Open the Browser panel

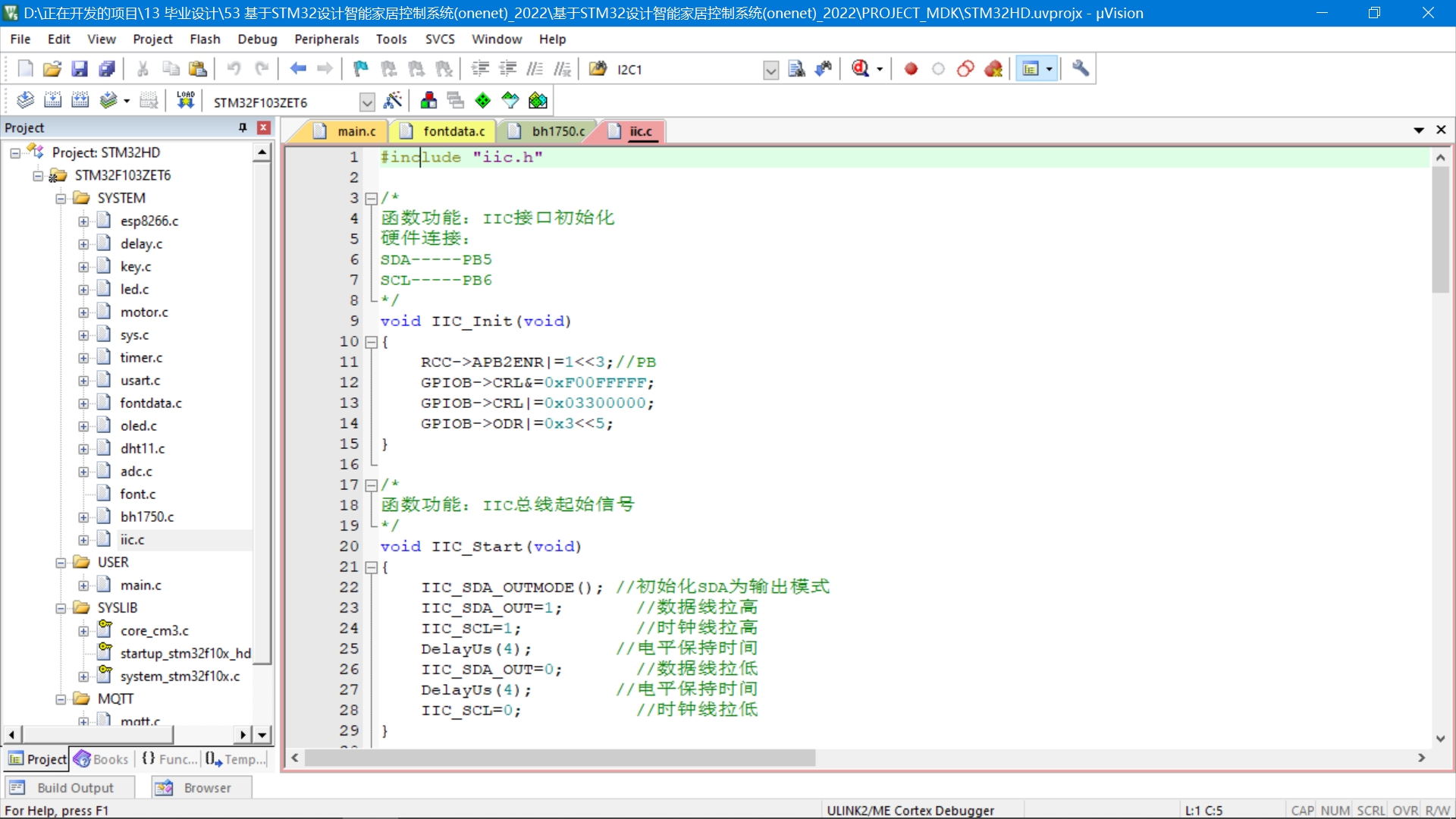[x=200, y=788]
